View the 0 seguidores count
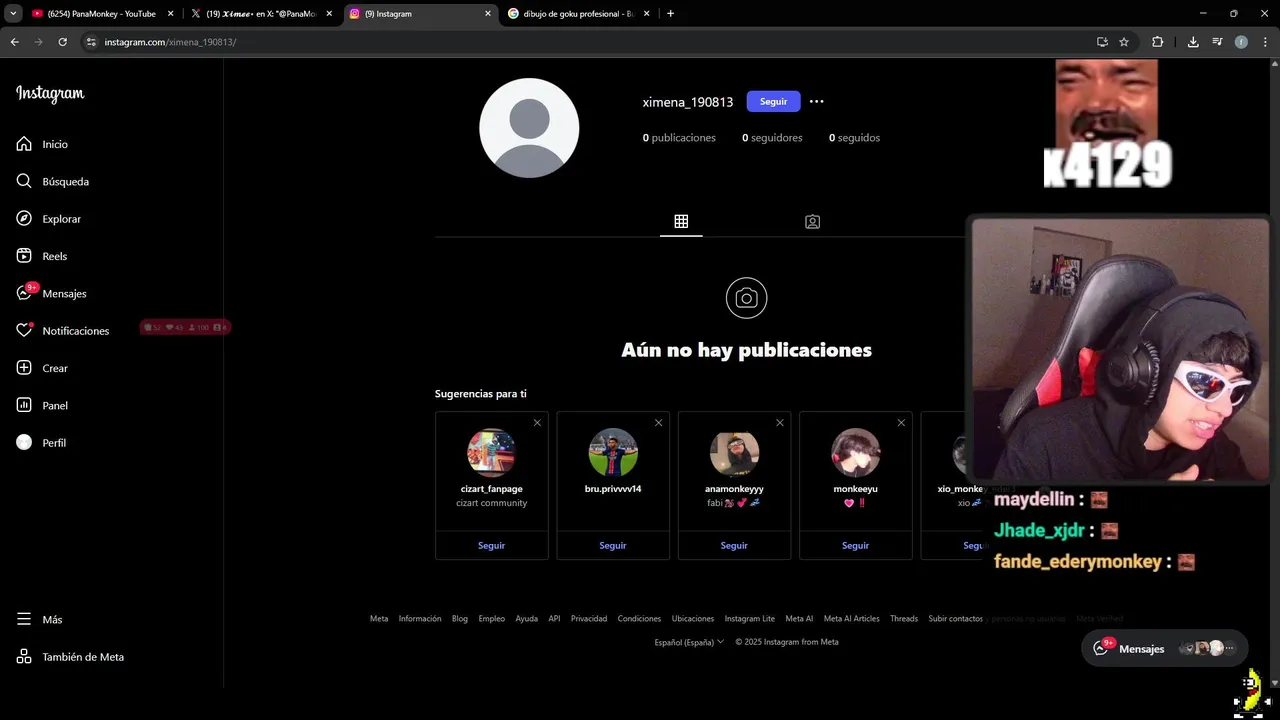 772,138
